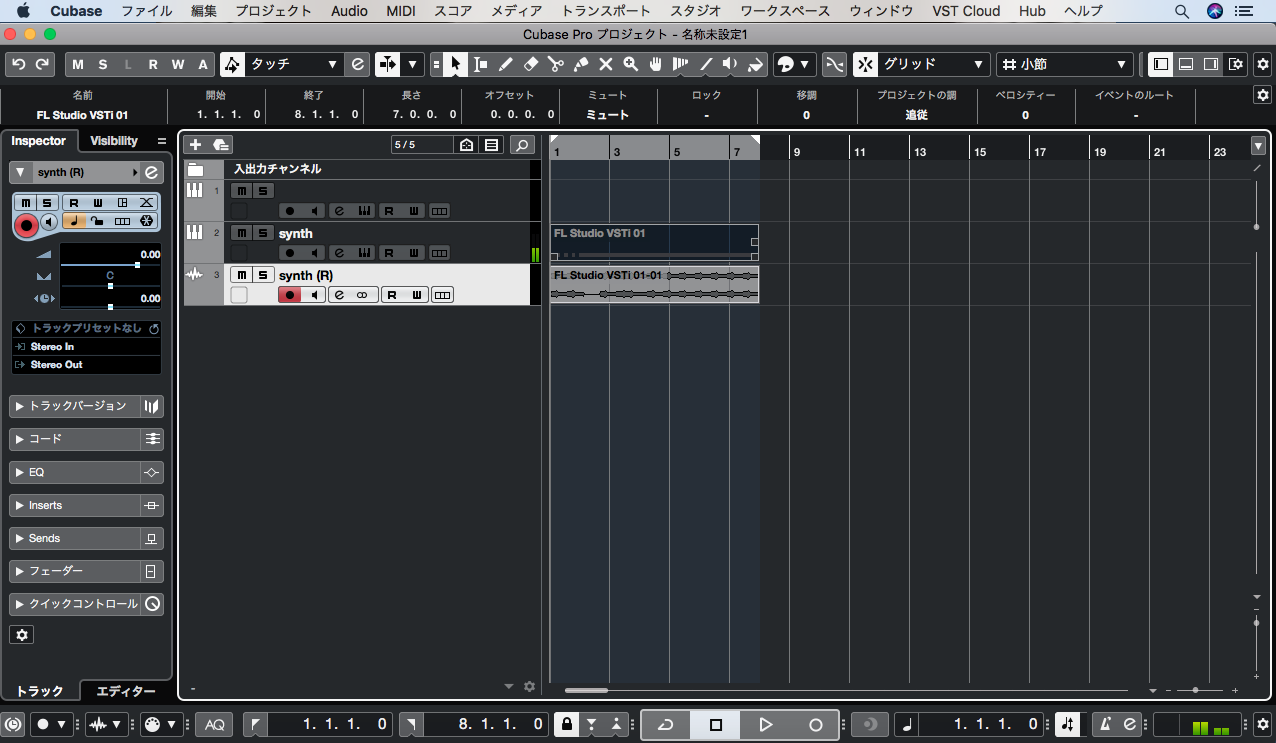
Task: Select the Object Selection arrow tool
Action: click(x=455, y=64)
